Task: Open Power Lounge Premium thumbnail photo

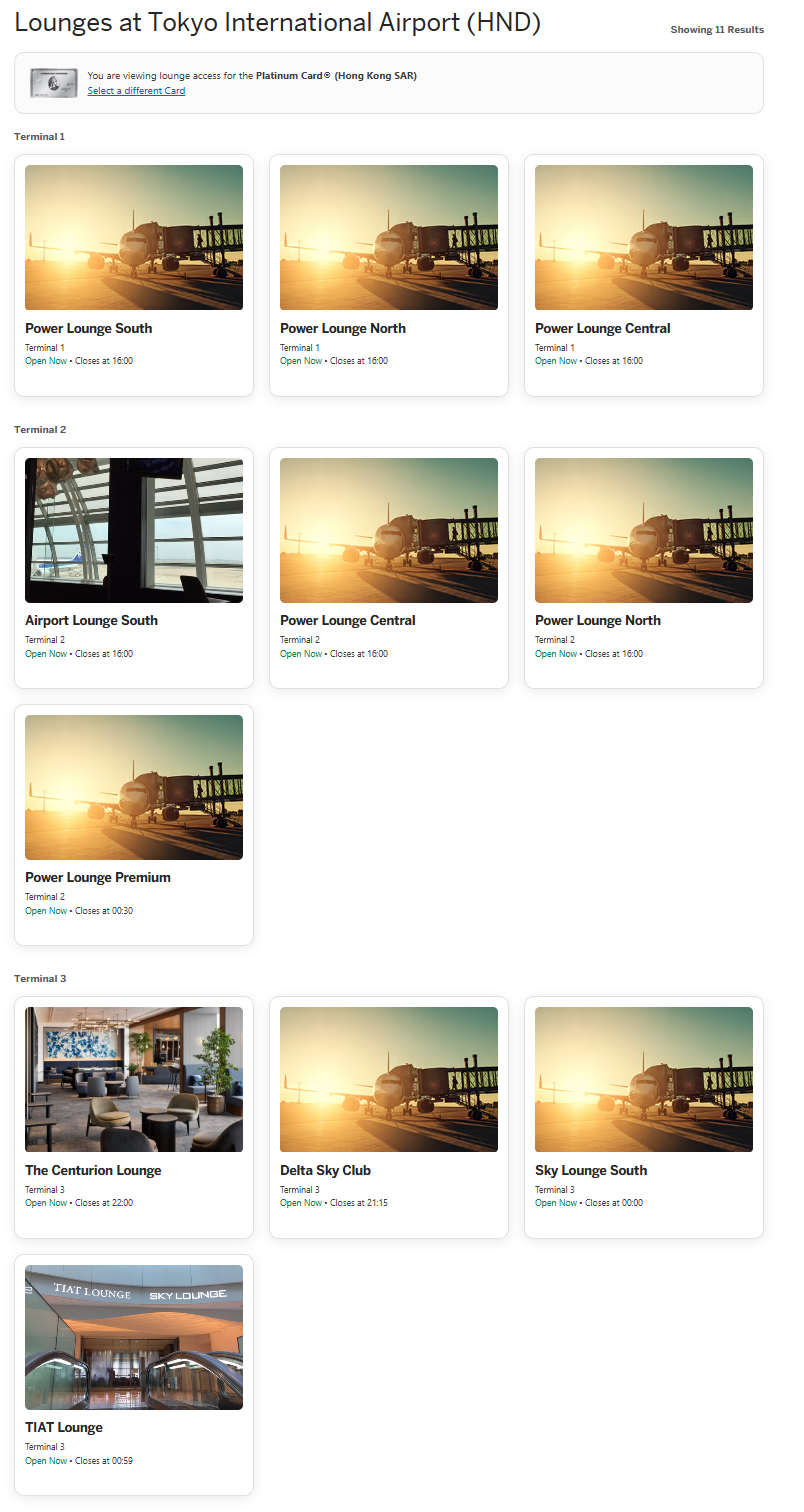Action: 134,787
